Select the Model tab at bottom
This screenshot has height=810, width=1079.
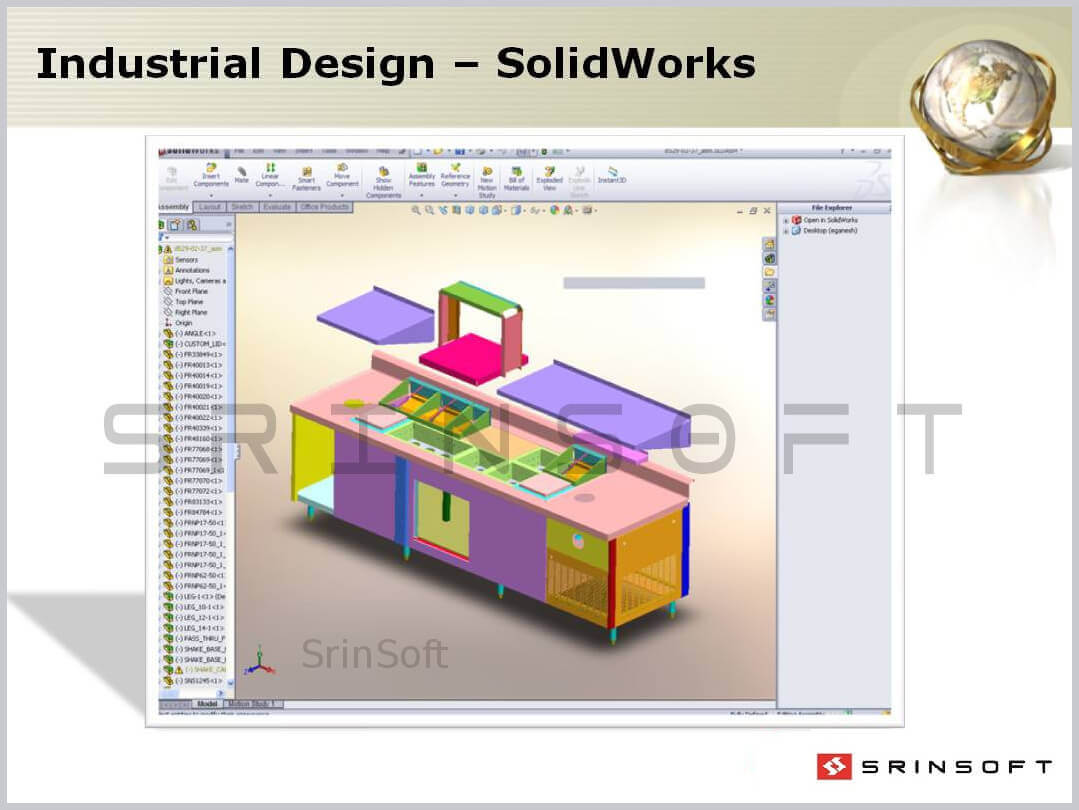click(x=207, y=704)
